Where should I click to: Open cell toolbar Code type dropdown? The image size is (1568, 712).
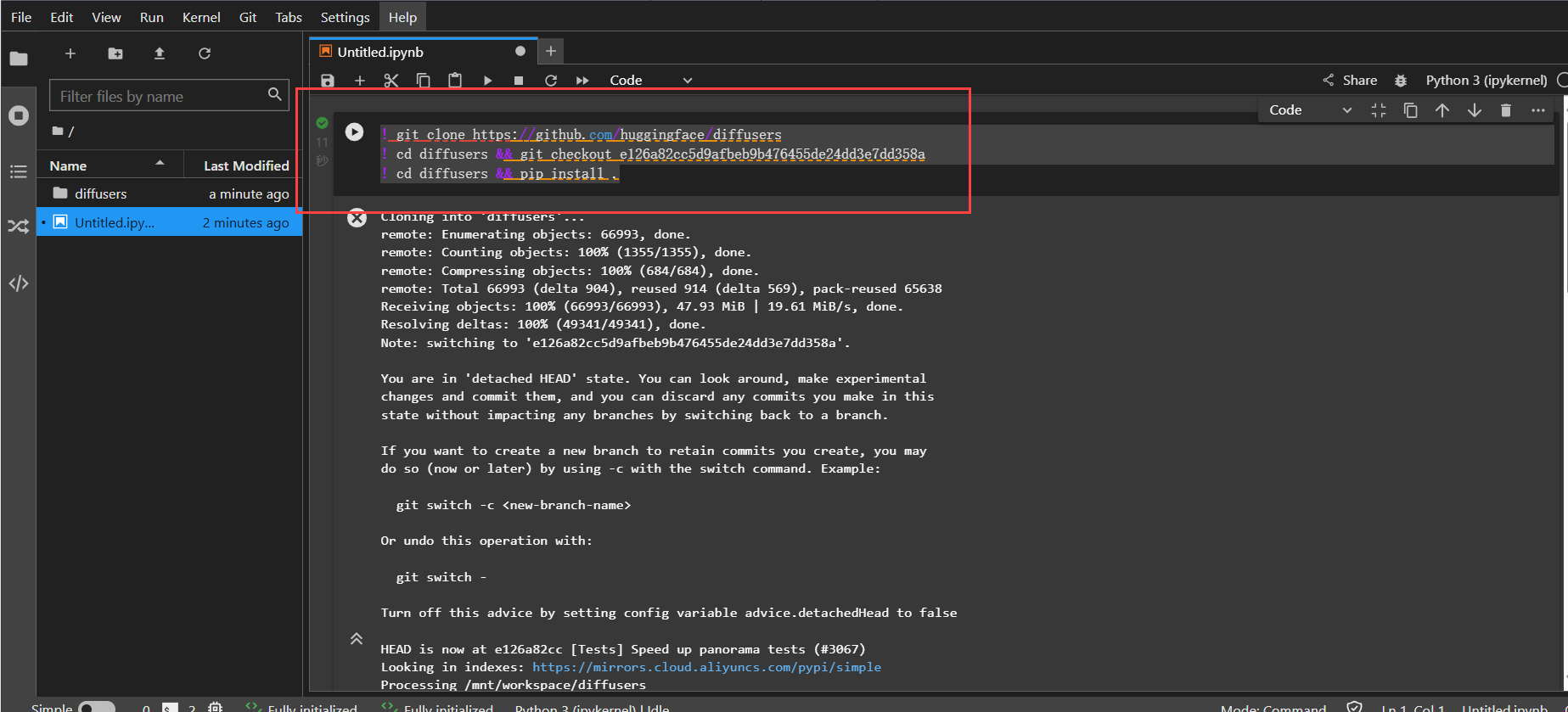pos(1310,110)
